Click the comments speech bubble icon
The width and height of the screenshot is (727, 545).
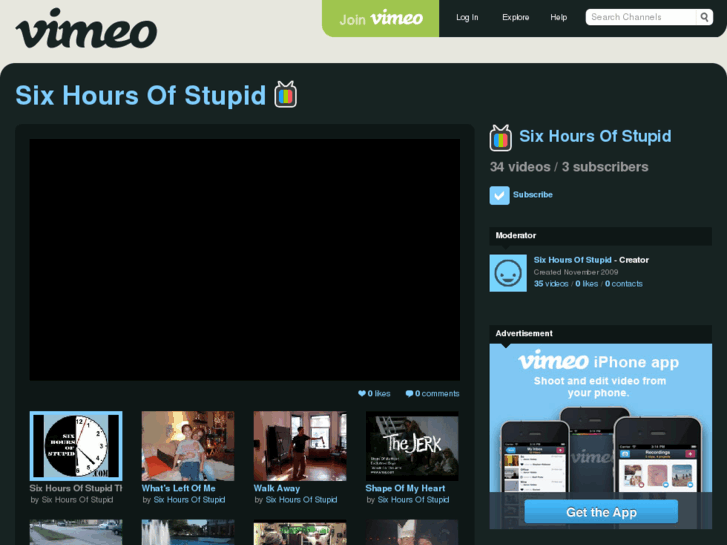point(409,394)
